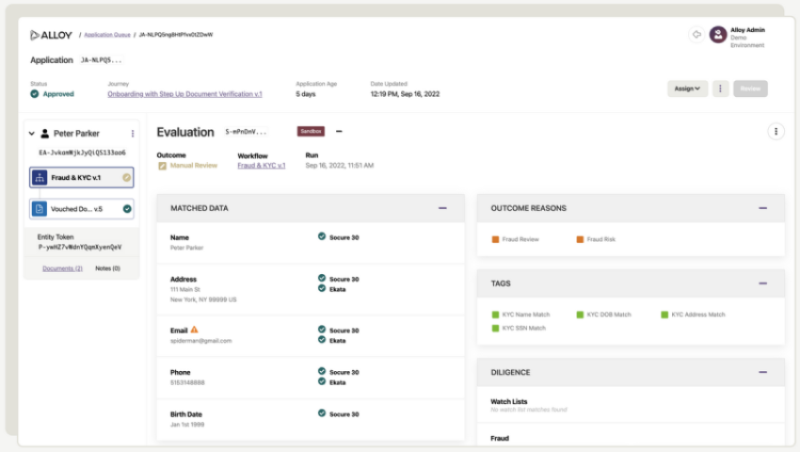Click the phone number 5153148888 value

pyautogui.click(x=187, y=383)
